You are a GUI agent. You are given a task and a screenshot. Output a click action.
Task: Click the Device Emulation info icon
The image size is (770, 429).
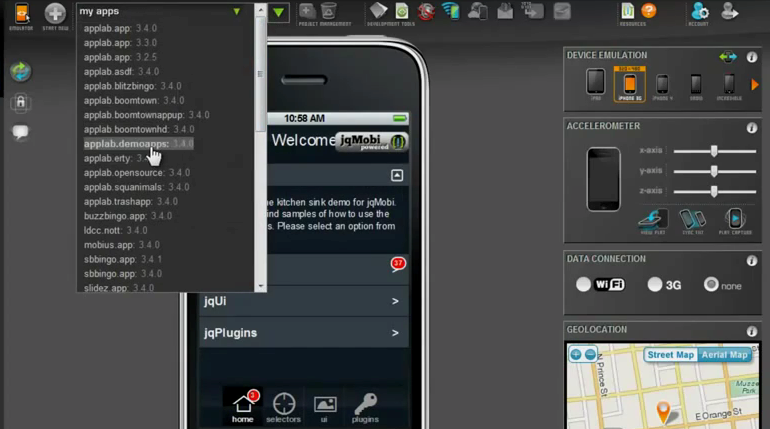pyautogui.click(x=751, y=57)
